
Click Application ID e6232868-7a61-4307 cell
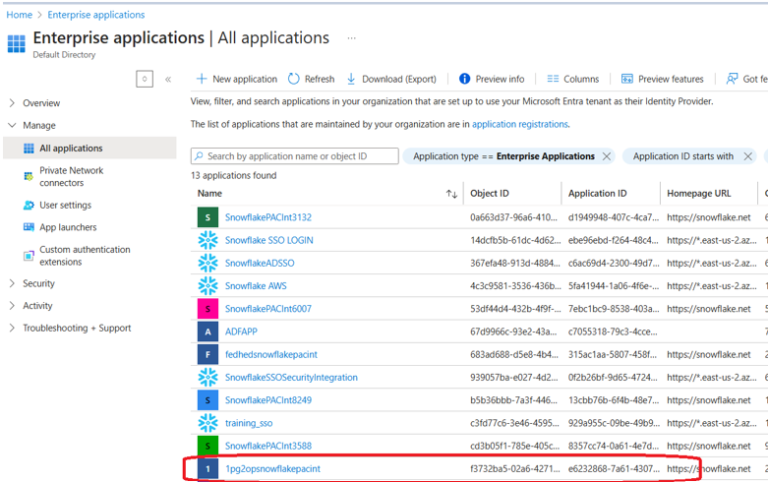614,469
